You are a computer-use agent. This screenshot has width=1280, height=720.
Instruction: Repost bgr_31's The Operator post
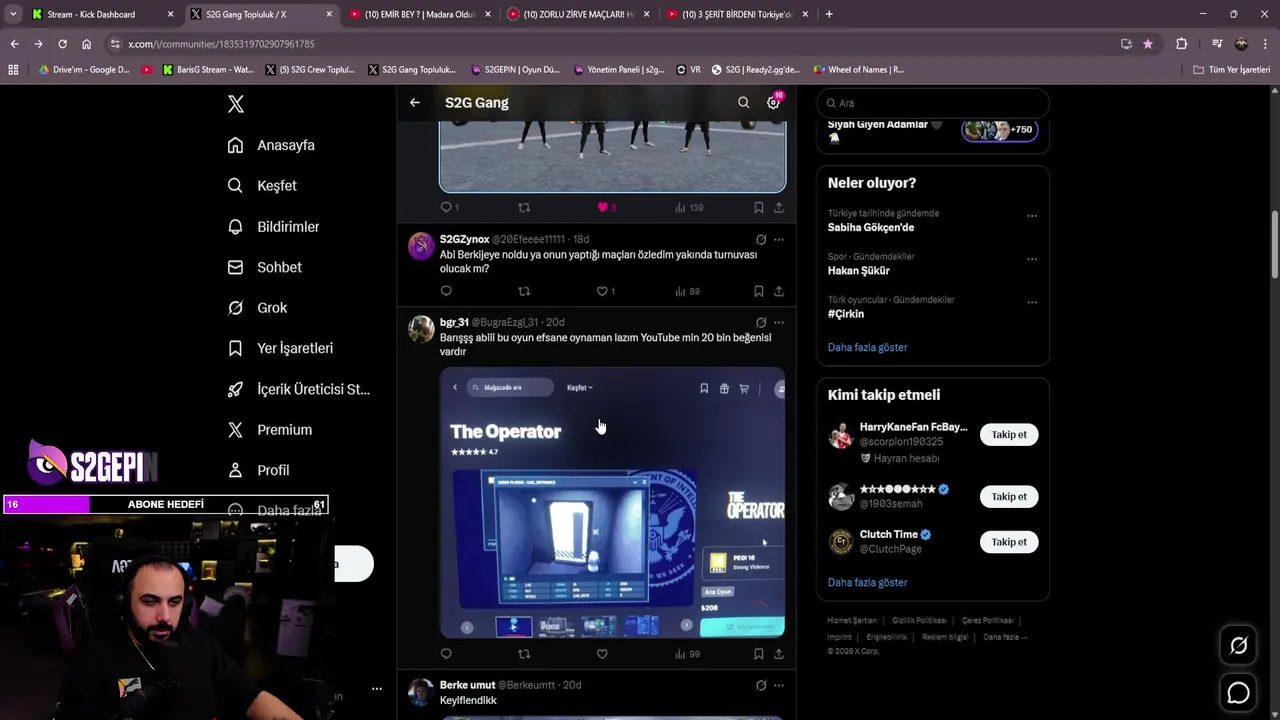pyautogui.click(x=524, y=654)
